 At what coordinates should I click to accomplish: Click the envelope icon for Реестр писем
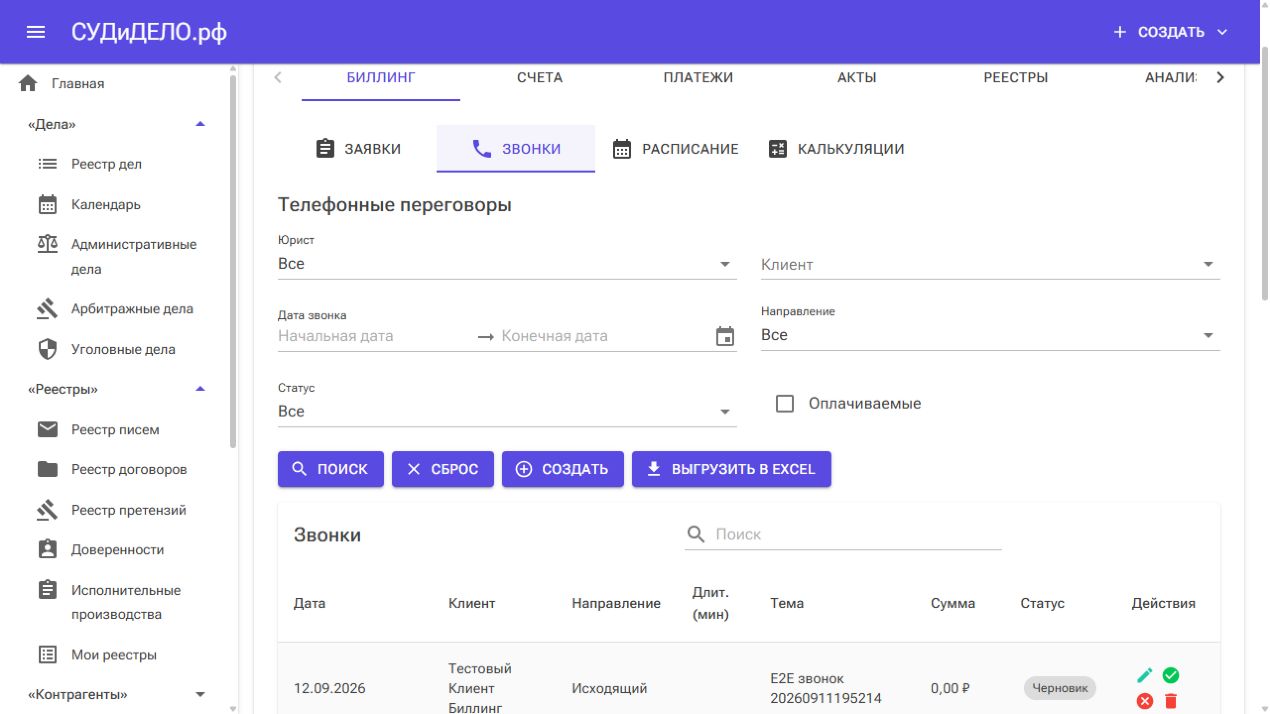pyautogui.click(x=48, y=430)
